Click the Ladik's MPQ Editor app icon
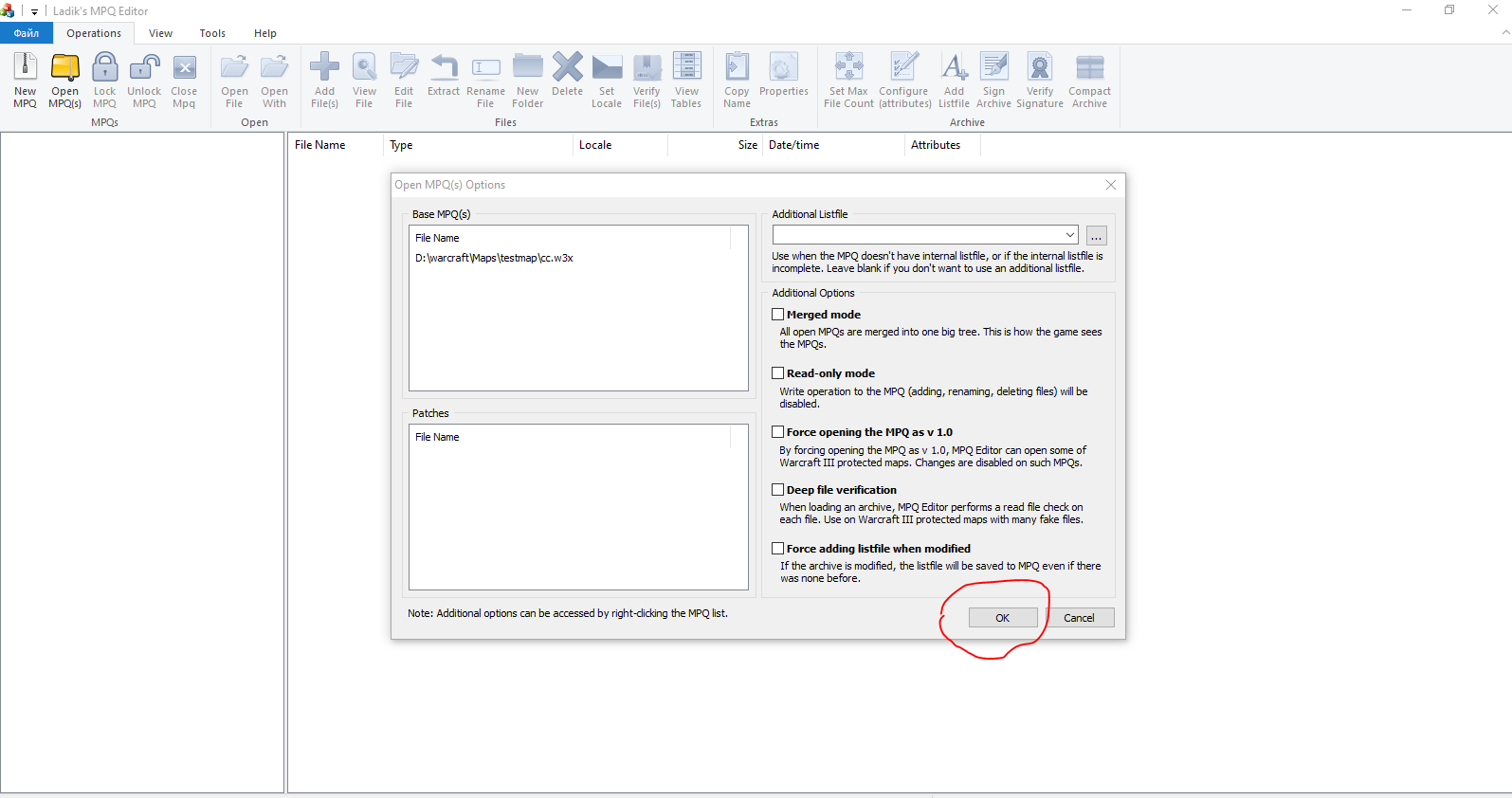1512x798 pixels. tap(9, 10)
